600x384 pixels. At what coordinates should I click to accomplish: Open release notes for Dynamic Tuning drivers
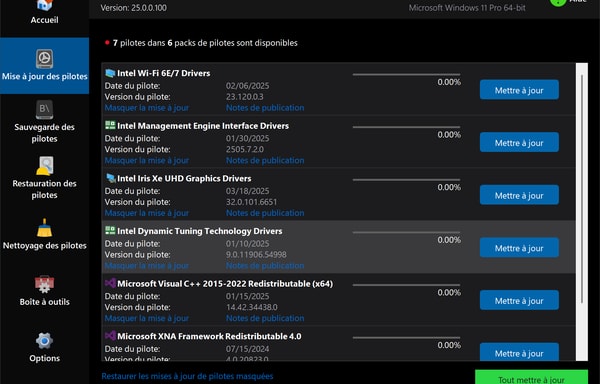265,265
